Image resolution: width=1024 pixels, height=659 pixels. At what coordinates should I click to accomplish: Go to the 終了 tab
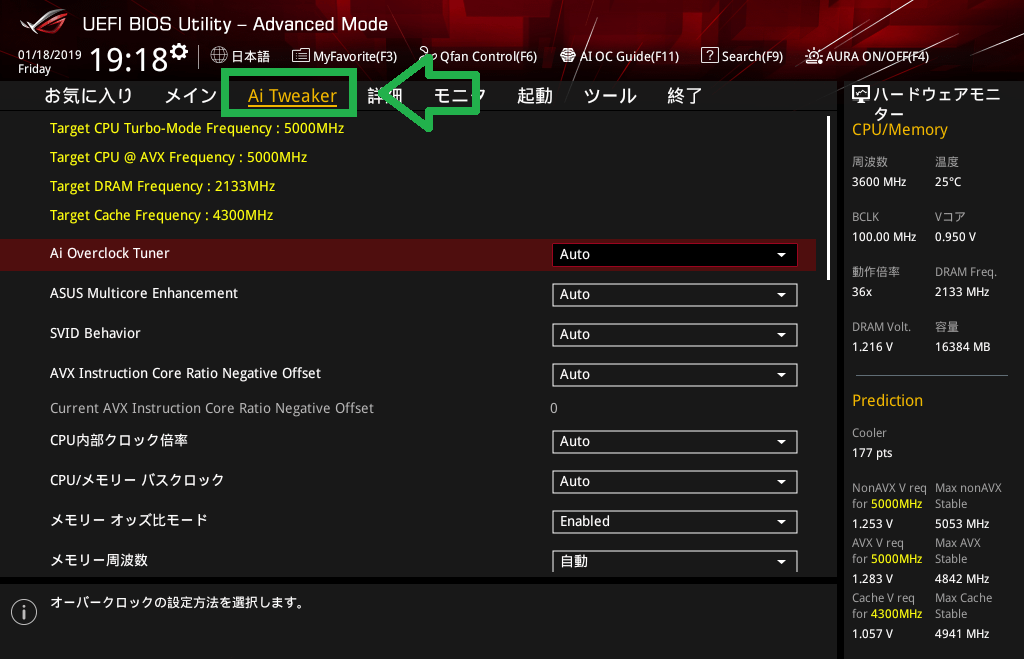click(x=684, y=96)
